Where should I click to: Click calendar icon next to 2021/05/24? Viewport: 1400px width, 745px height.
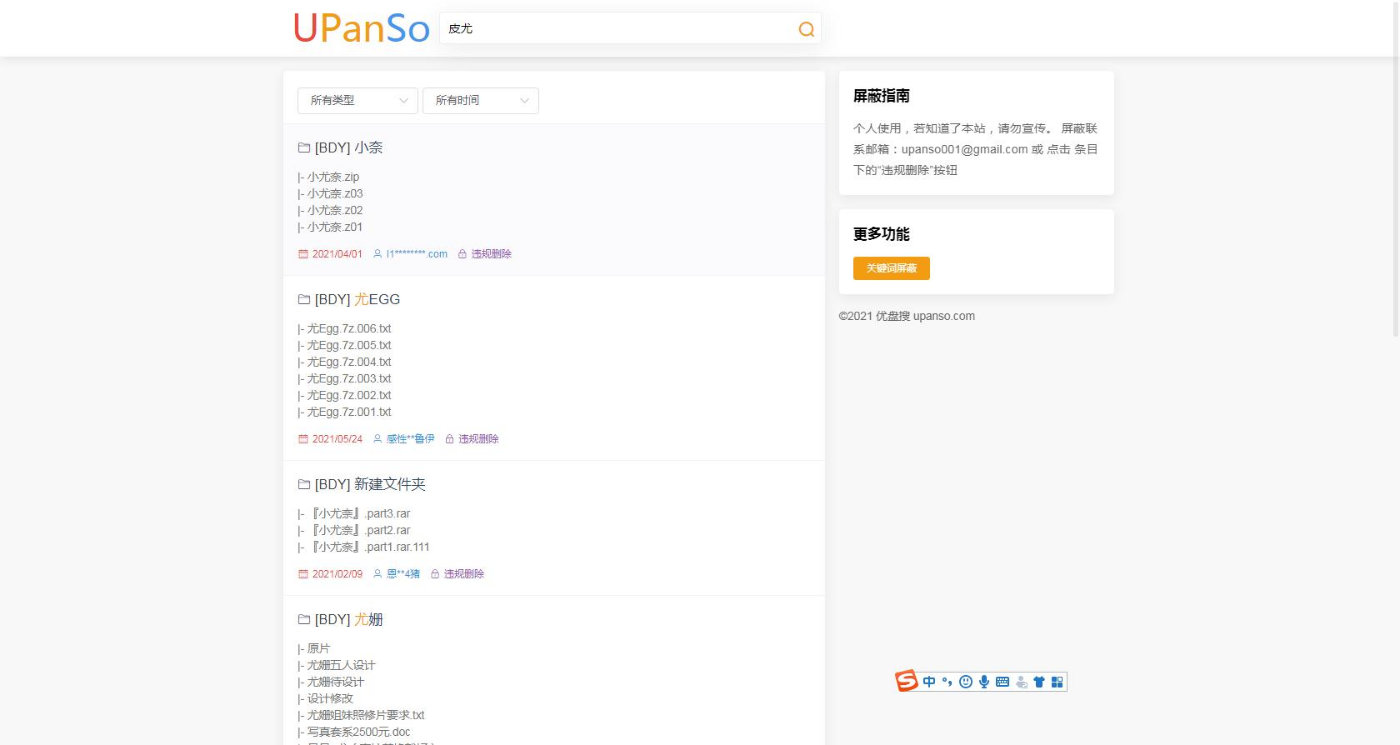click(x=303, y=439)
